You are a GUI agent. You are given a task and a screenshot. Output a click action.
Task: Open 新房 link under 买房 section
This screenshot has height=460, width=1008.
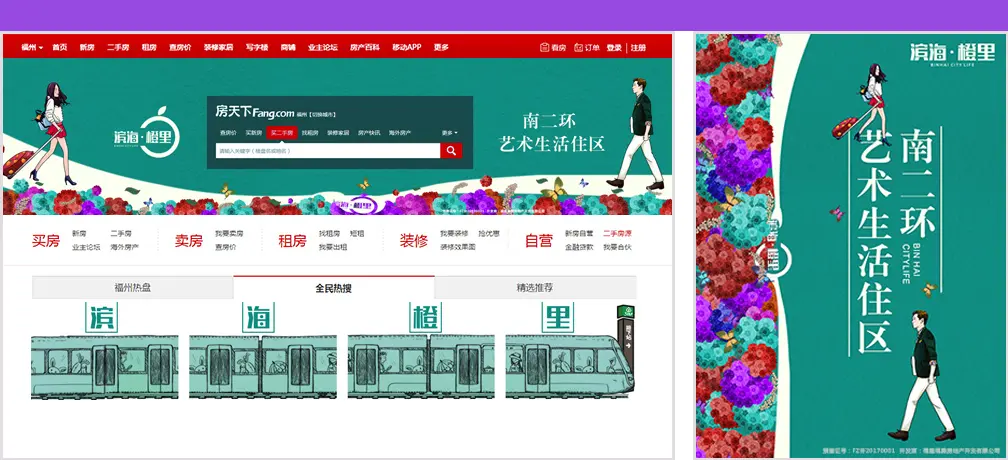(79, 234)
